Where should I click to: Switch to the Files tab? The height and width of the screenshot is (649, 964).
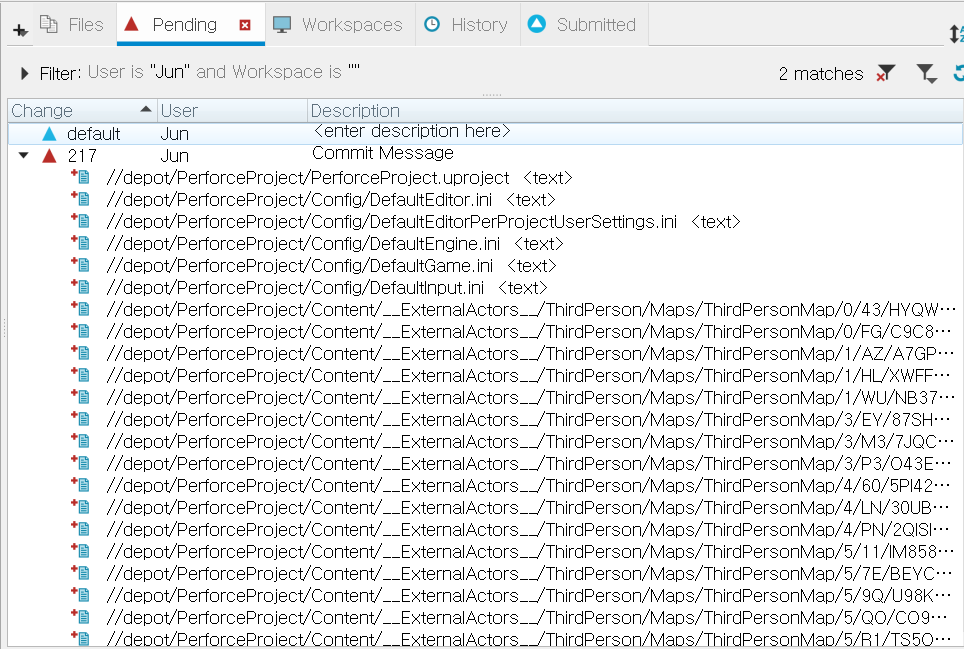click(x=72, y=25)
